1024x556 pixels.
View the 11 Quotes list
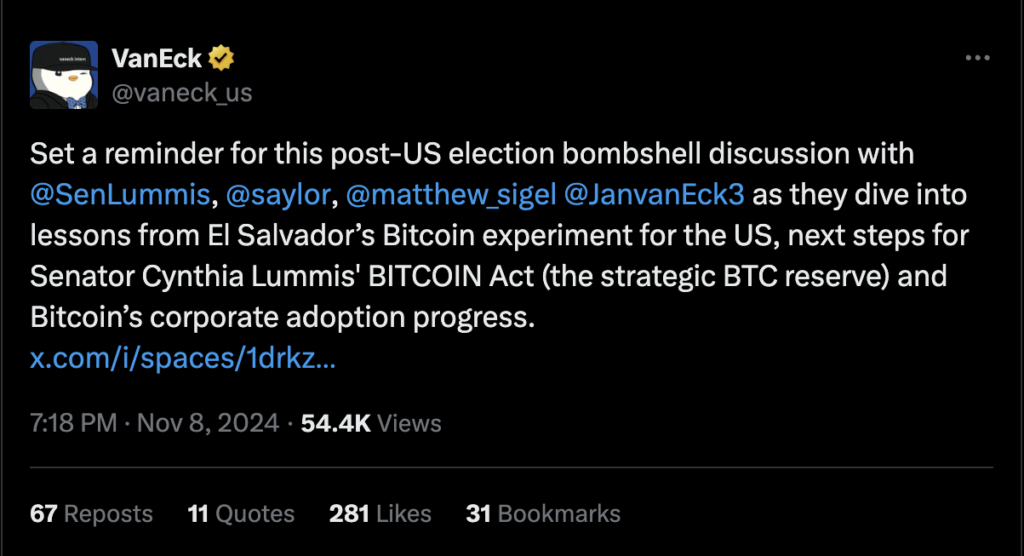click(x=241, y=514)
